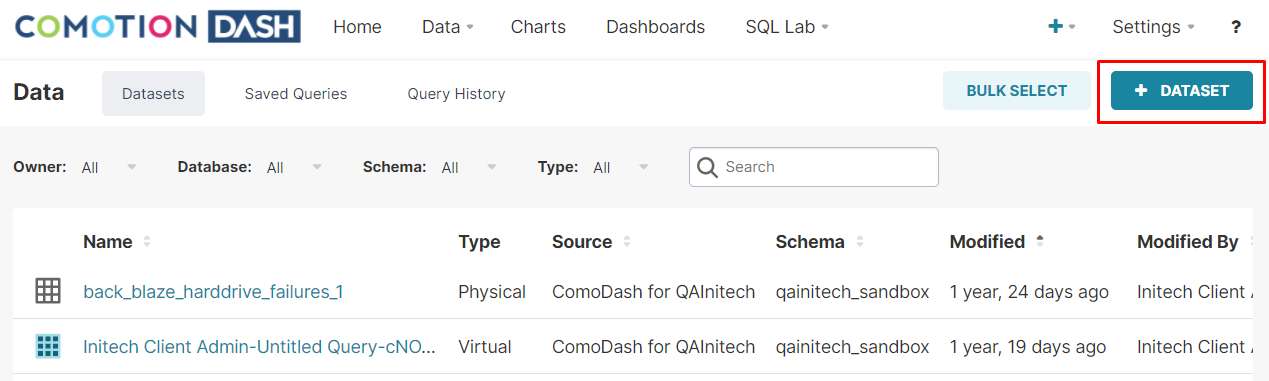This screenshot has height=381, width=1269.
Task: Open the Query History tab
Action: (456, 93)
